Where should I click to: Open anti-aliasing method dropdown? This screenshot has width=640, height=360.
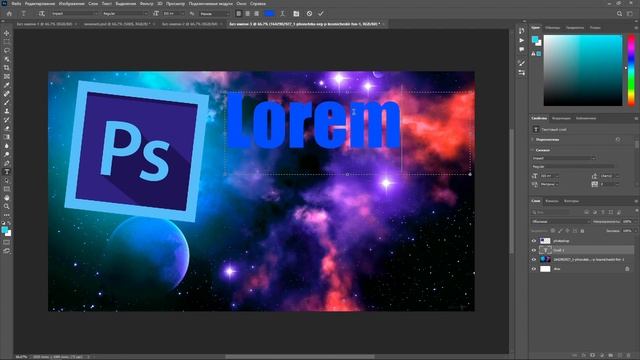(x=214, y=13)
